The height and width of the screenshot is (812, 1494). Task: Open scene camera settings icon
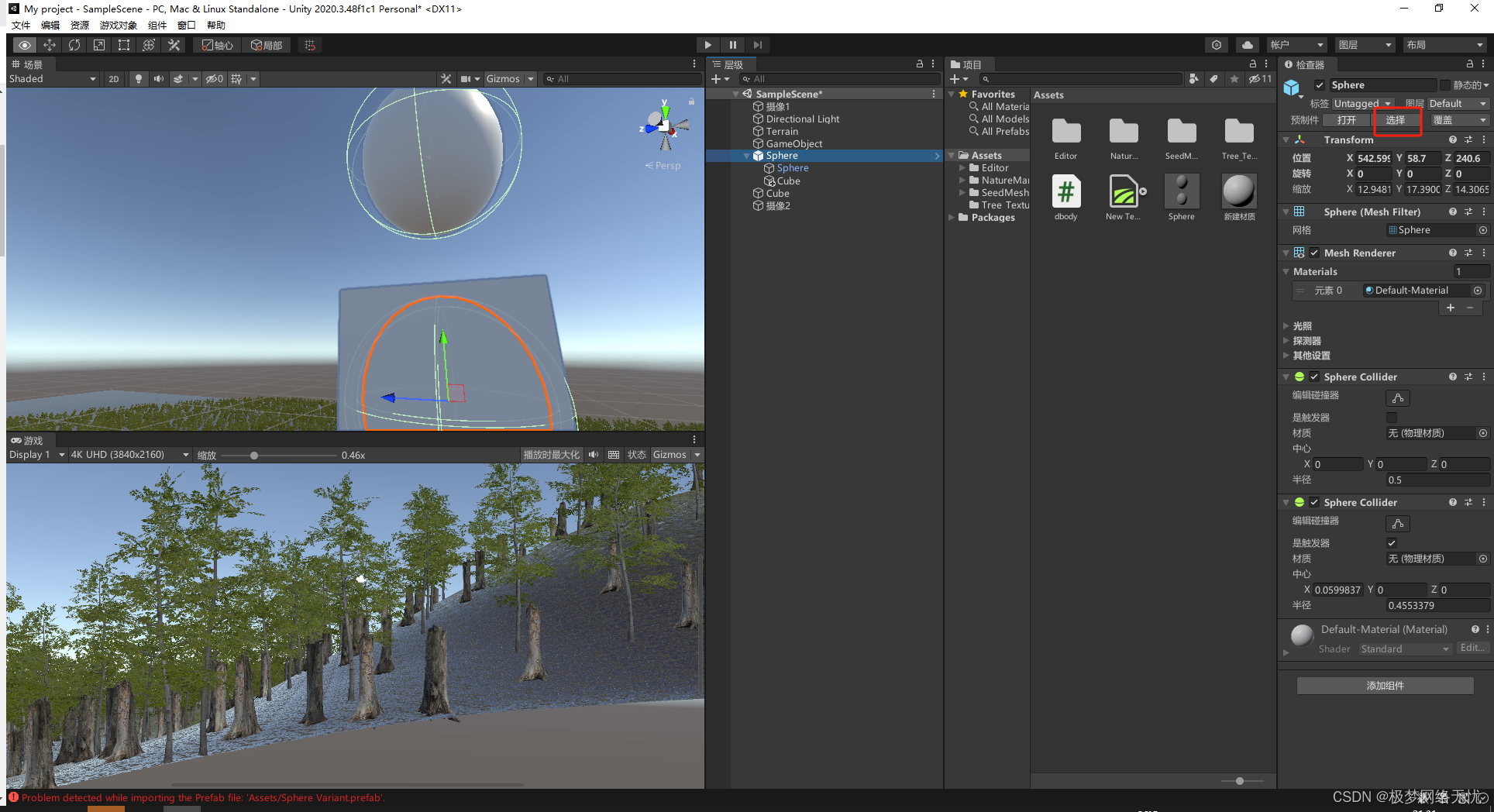466,79
